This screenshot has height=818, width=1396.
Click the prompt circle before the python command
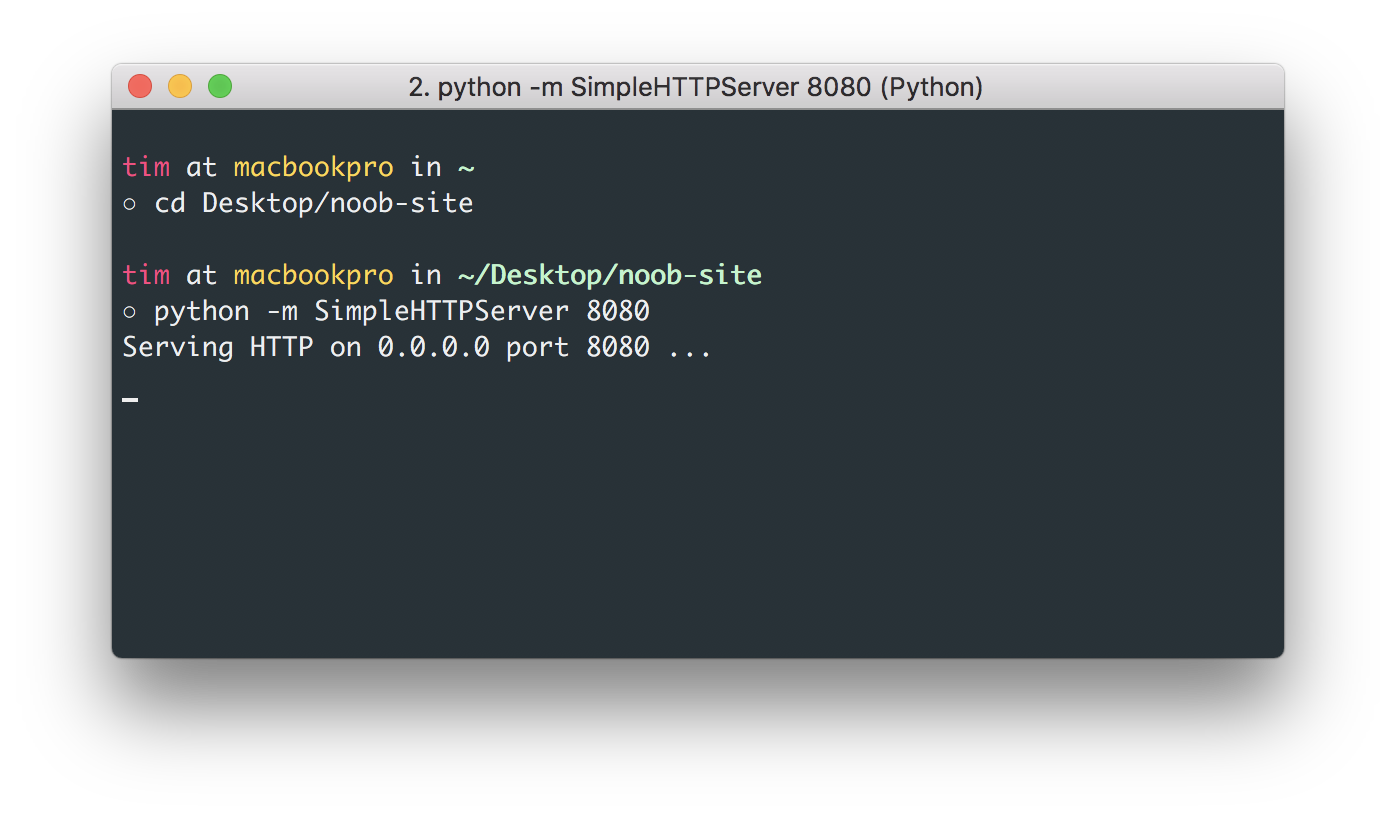[x=129, y=312]
